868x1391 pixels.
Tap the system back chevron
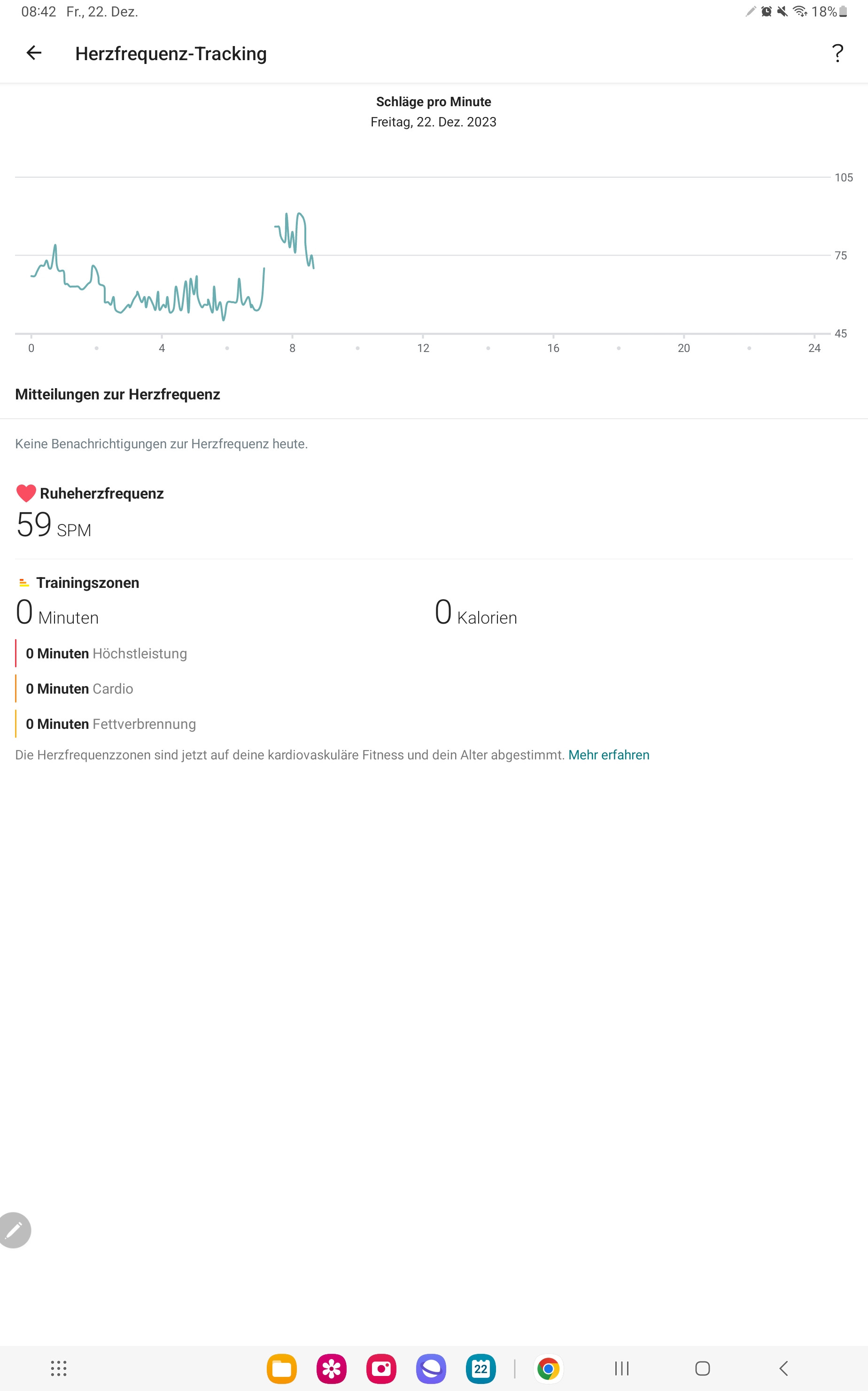[x=783, y=1368]
